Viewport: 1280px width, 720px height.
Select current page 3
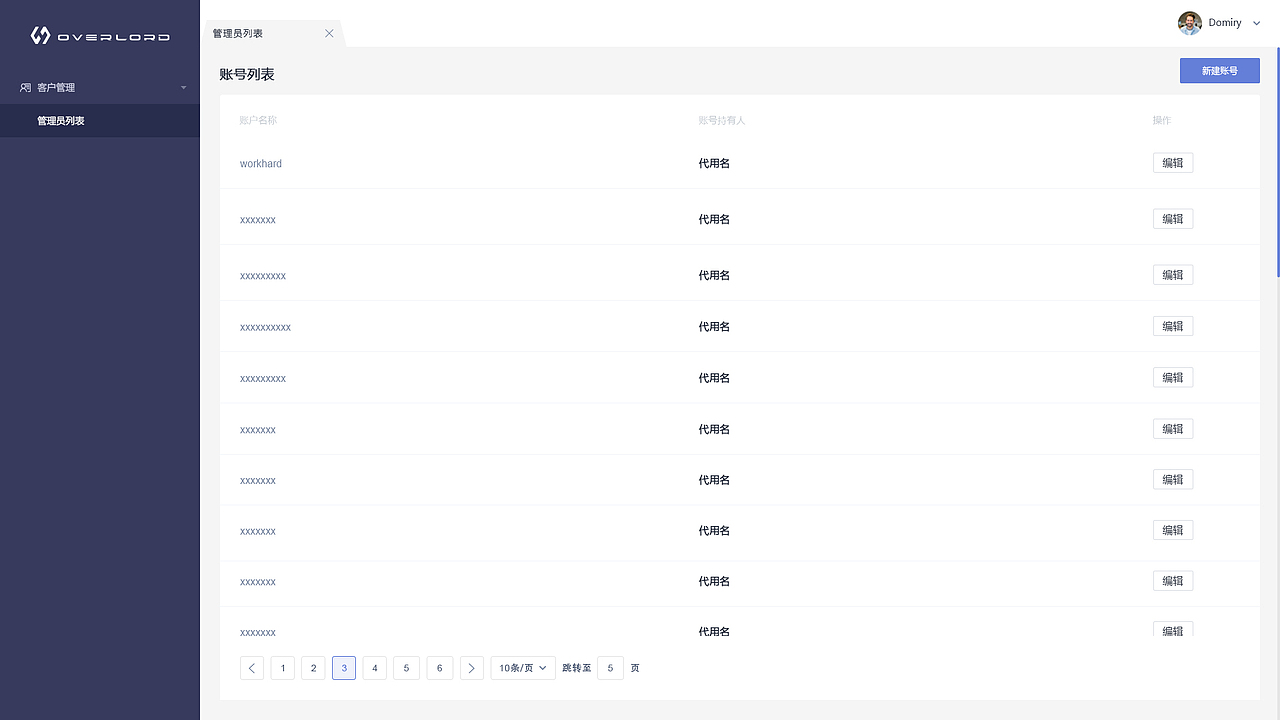(x=344, y=668)
